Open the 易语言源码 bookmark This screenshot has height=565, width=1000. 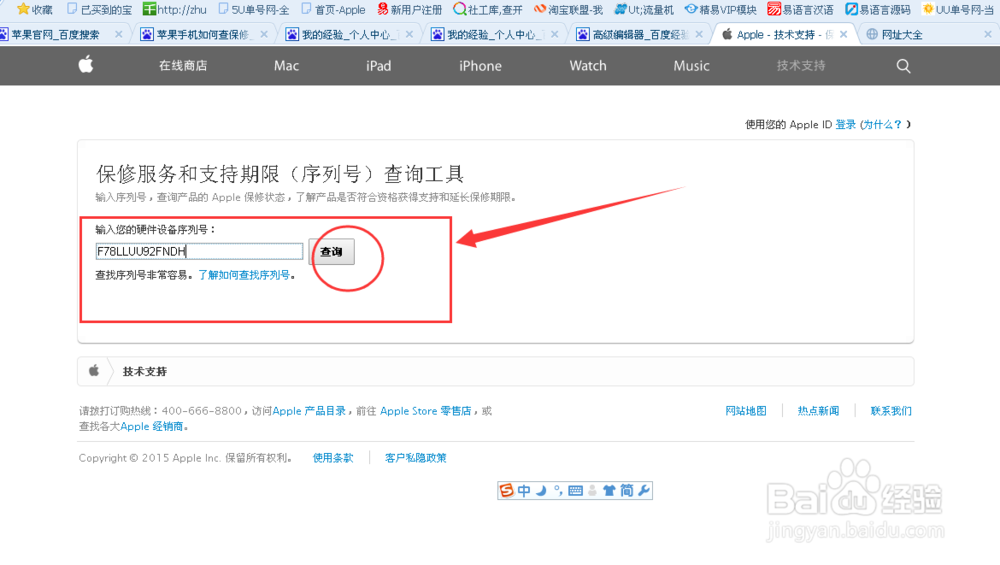[x=878, y=10]
